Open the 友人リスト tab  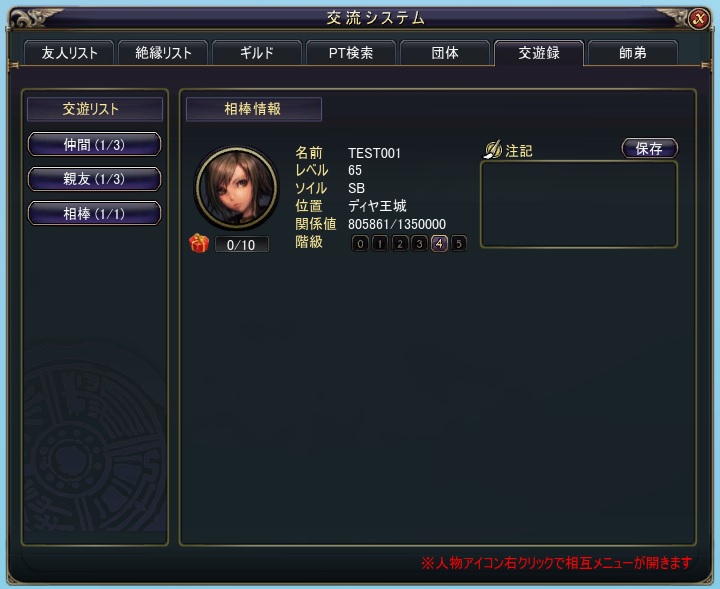(x=69, y=53)
